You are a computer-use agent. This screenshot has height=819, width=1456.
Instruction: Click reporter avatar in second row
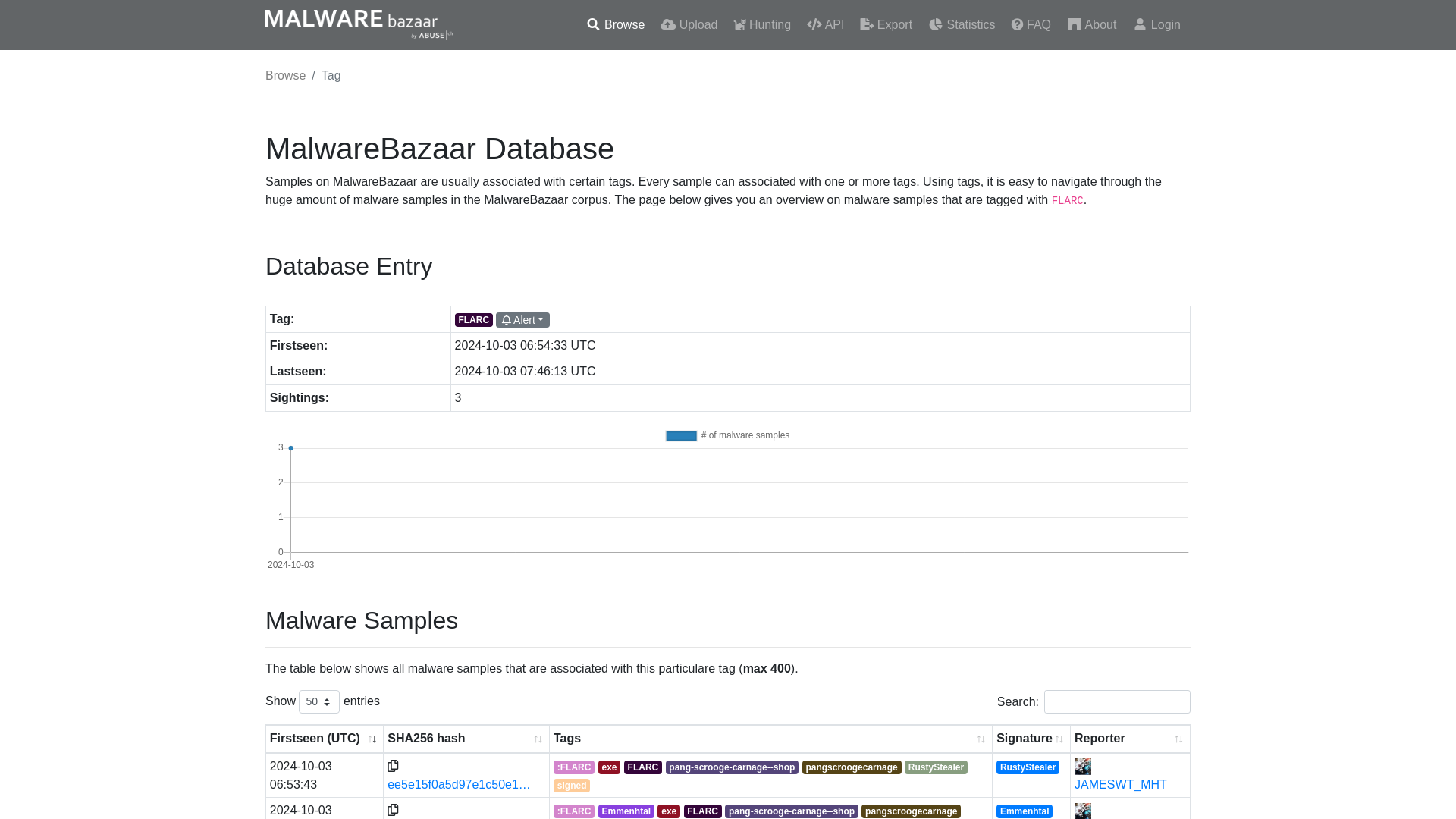click(1083, 811)
